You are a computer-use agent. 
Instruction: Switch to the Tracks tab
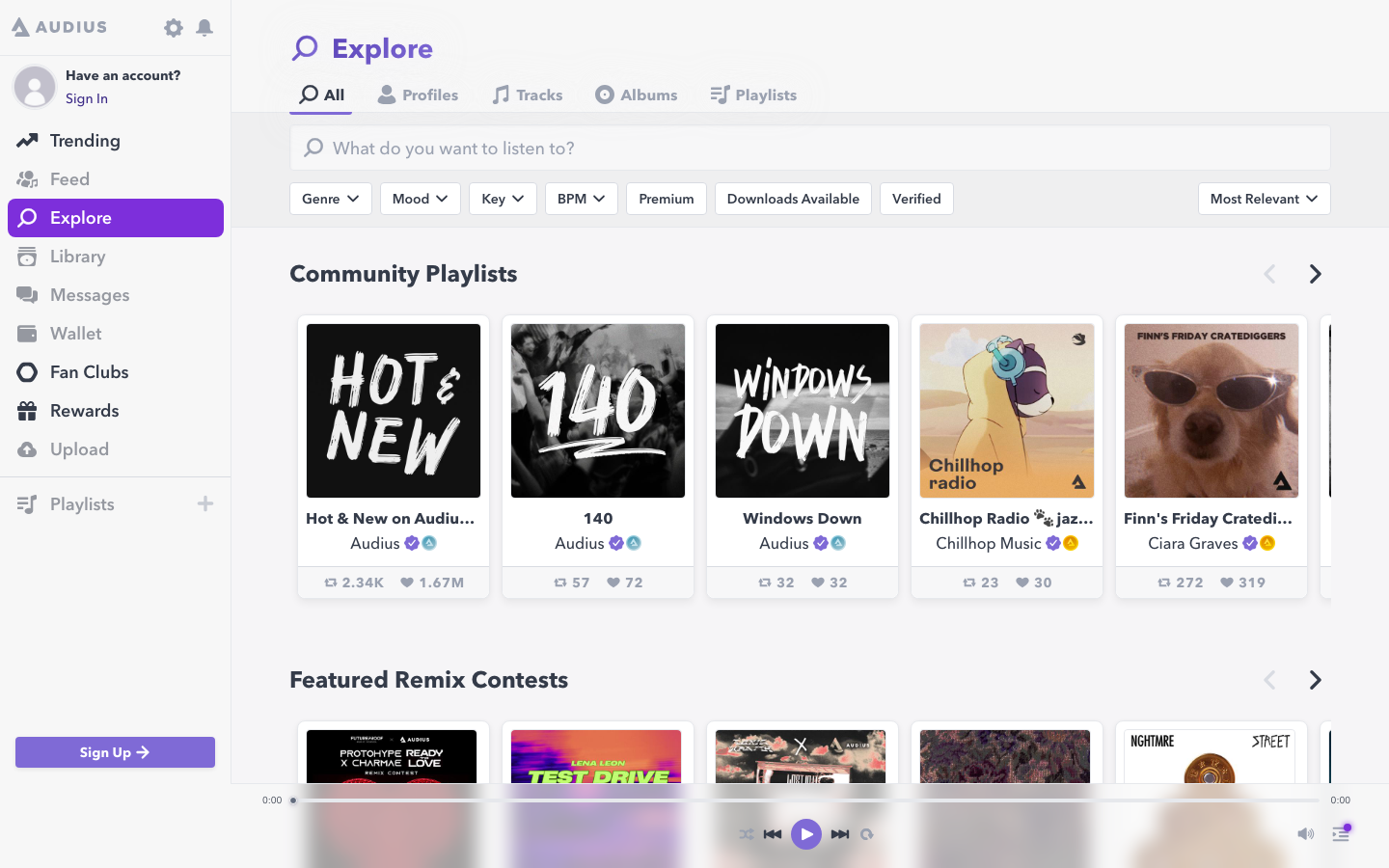[528, 95]
